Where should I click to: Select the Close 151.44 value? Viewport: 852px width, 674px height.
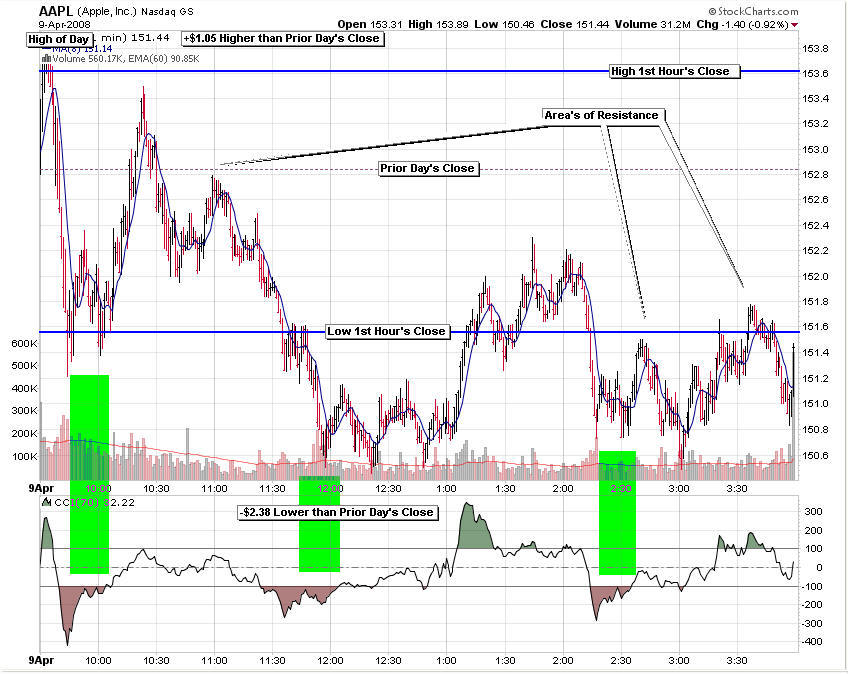tap(574, 24)
